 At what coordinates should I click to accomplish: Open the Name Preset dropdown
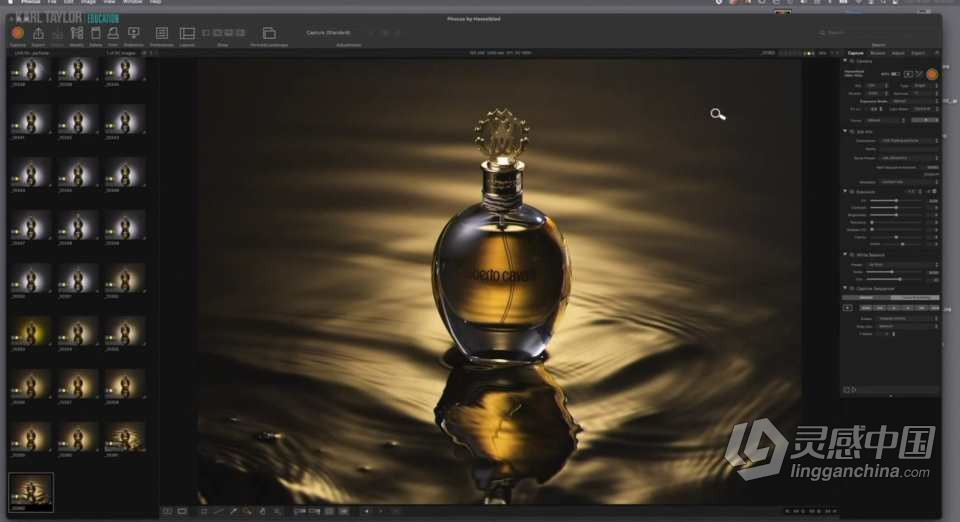click(909, 158)
